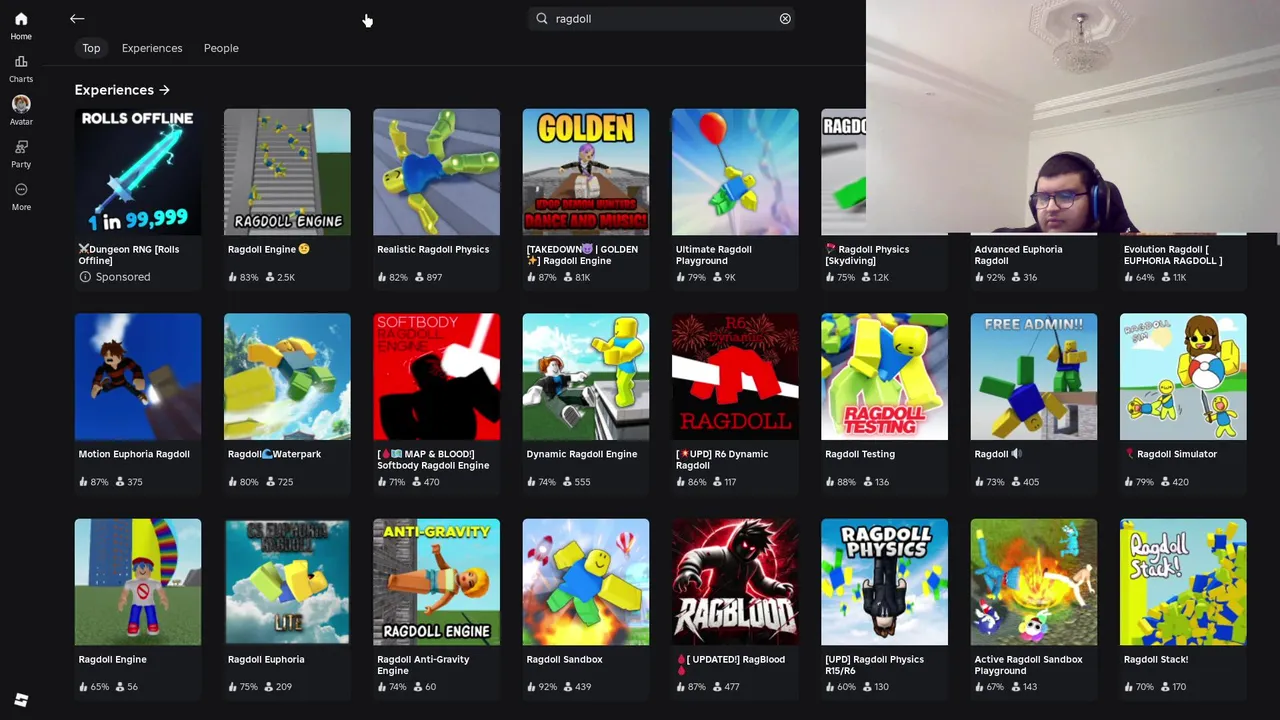Open Motion Euphoria Ragdoll thumbnail
This screenshot has width=1280, height=720.
pyautogui.click(x=138, y=377)
